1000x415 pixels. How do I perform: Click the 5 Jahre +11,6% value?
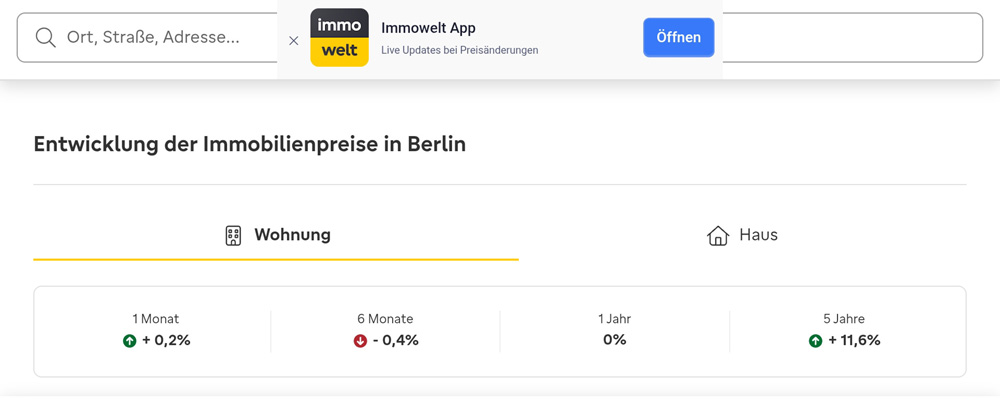pyautogui.click(x=854, y=340)
